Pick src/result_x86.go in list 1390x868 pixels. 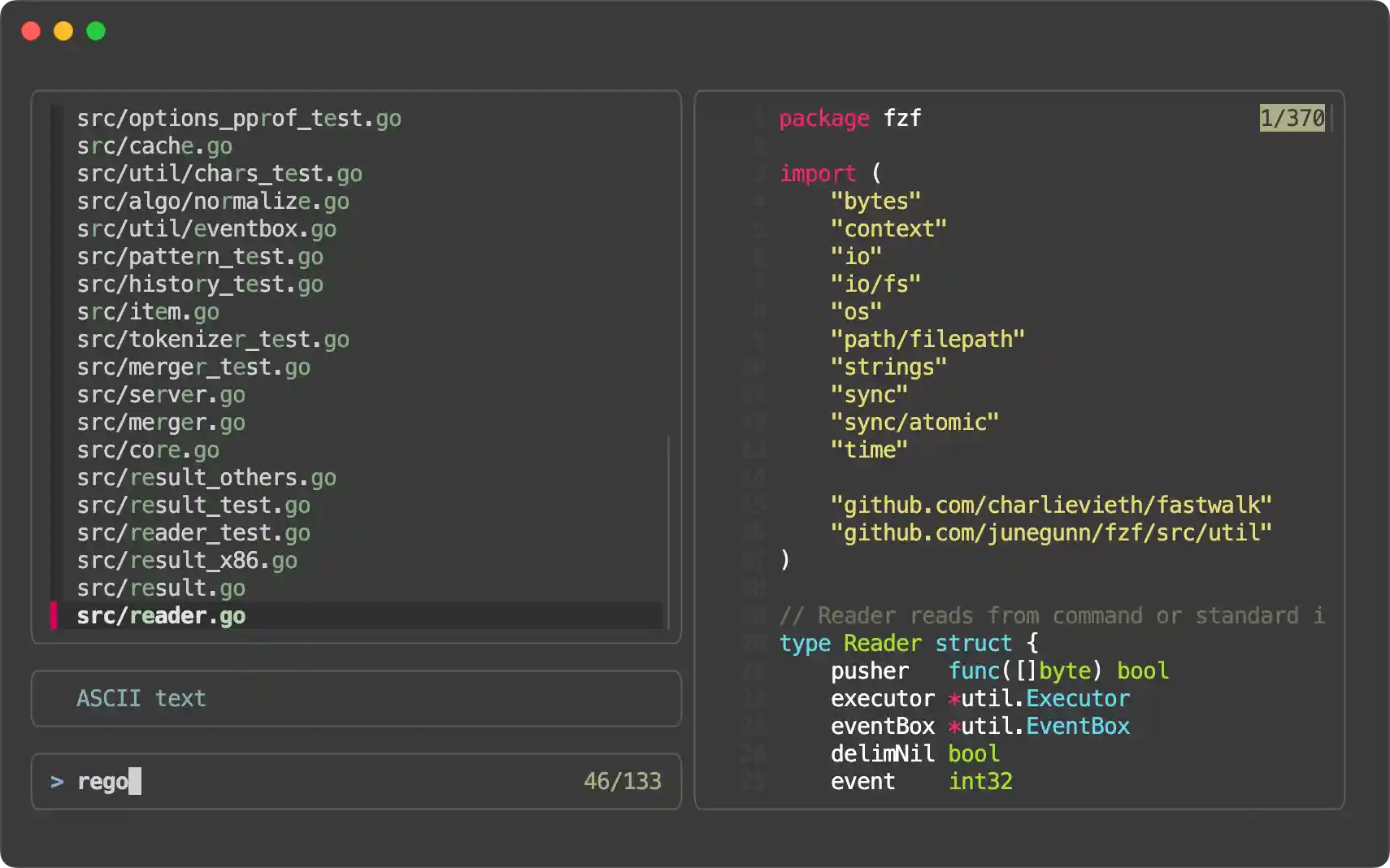coord(187,561)
